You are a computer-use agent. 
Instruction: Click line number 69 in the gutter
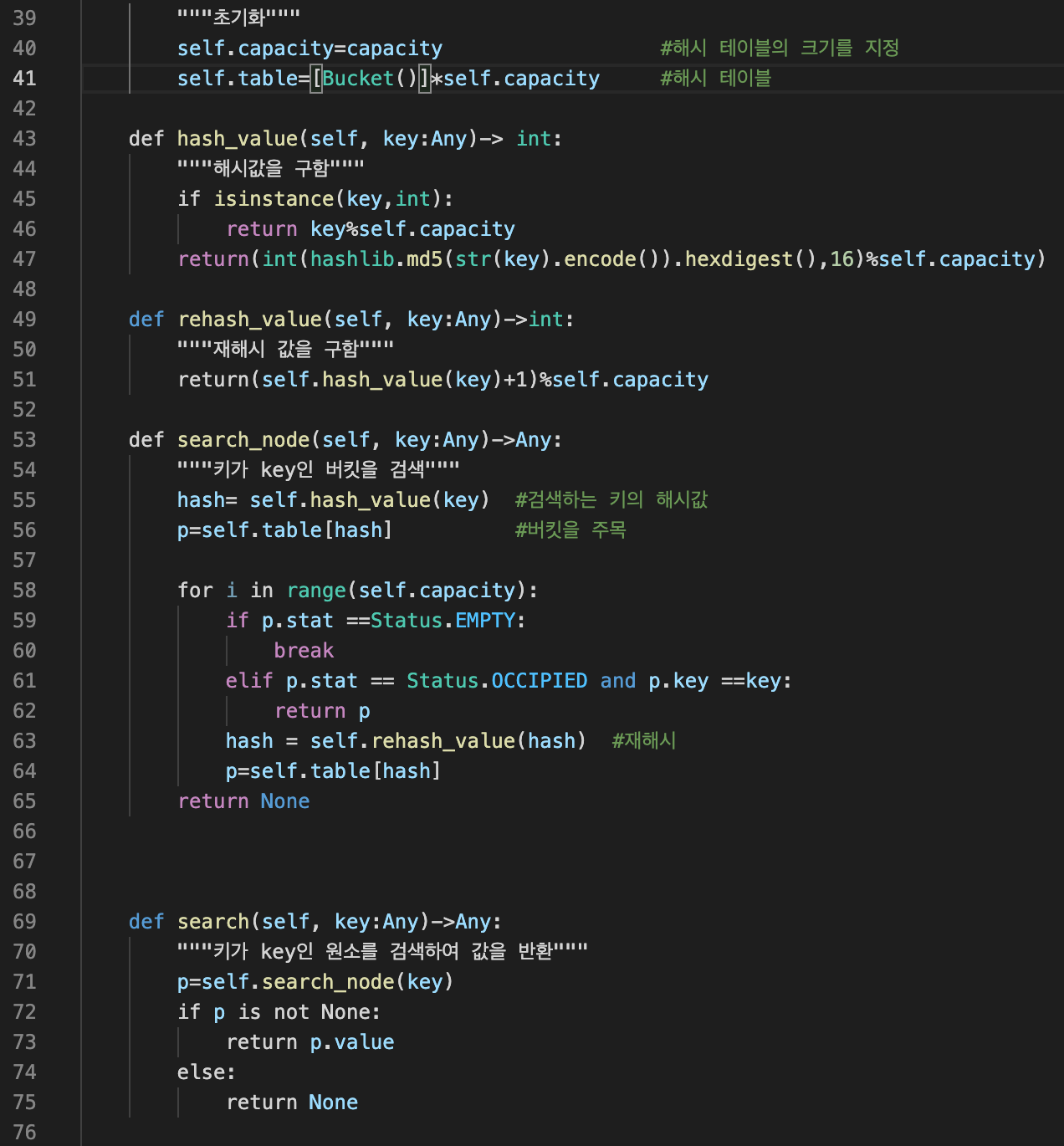click(x=24, y=922)
